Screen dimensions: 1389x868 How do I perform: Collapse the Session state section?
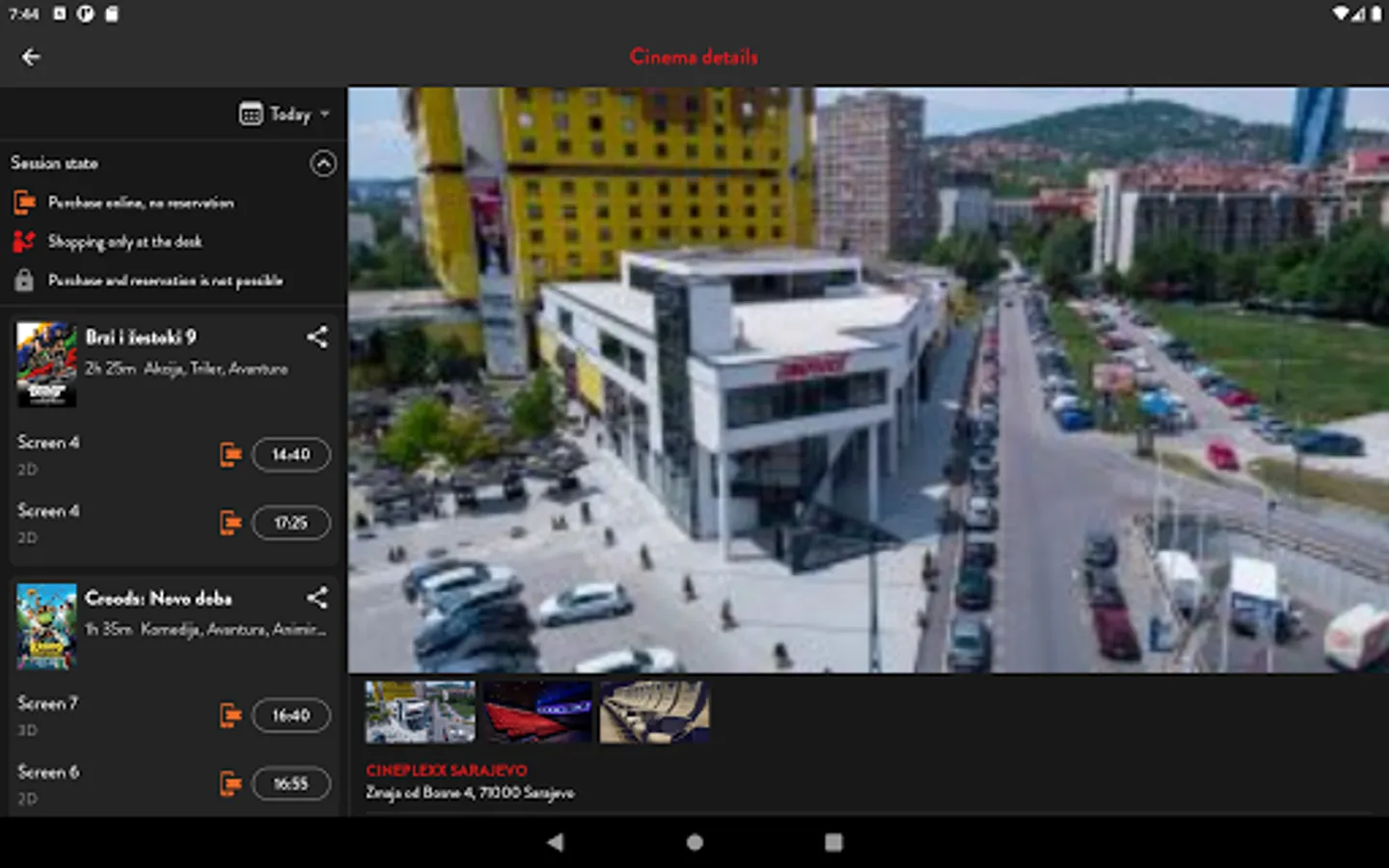coord(323,163)
